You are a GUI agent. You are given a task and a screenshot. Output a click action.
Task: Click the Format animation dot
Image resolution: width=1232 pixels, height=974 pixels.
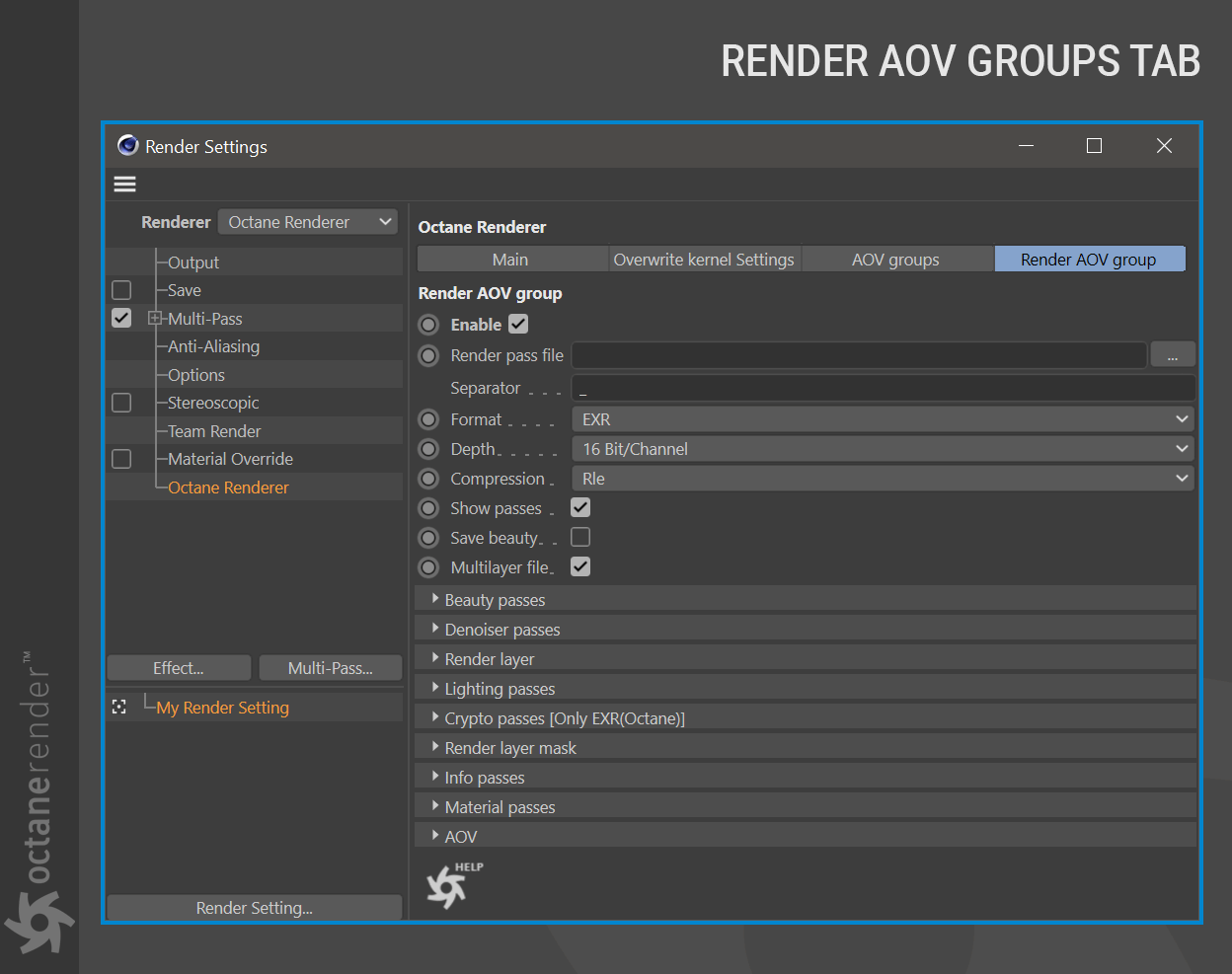point(428,419)
